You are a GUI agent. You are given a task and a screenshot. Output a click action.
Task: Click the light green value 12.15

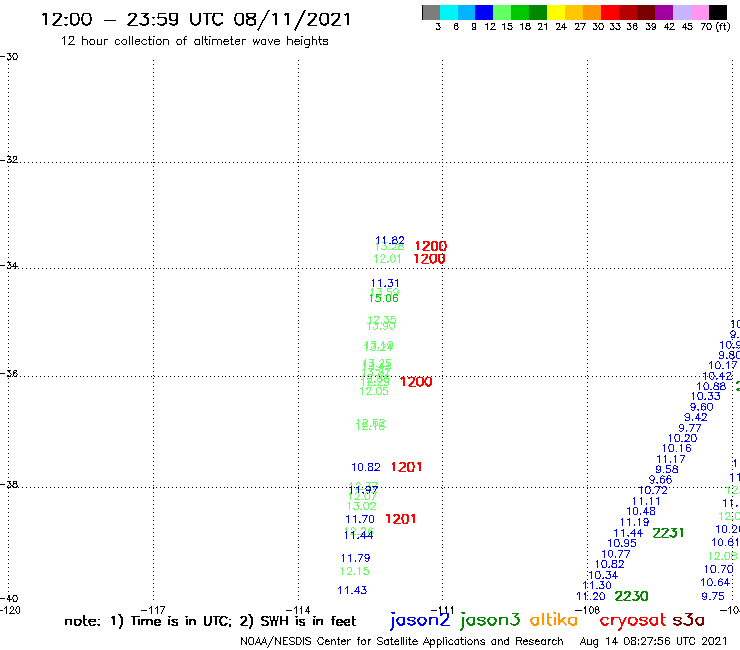[x=354, y=571]
